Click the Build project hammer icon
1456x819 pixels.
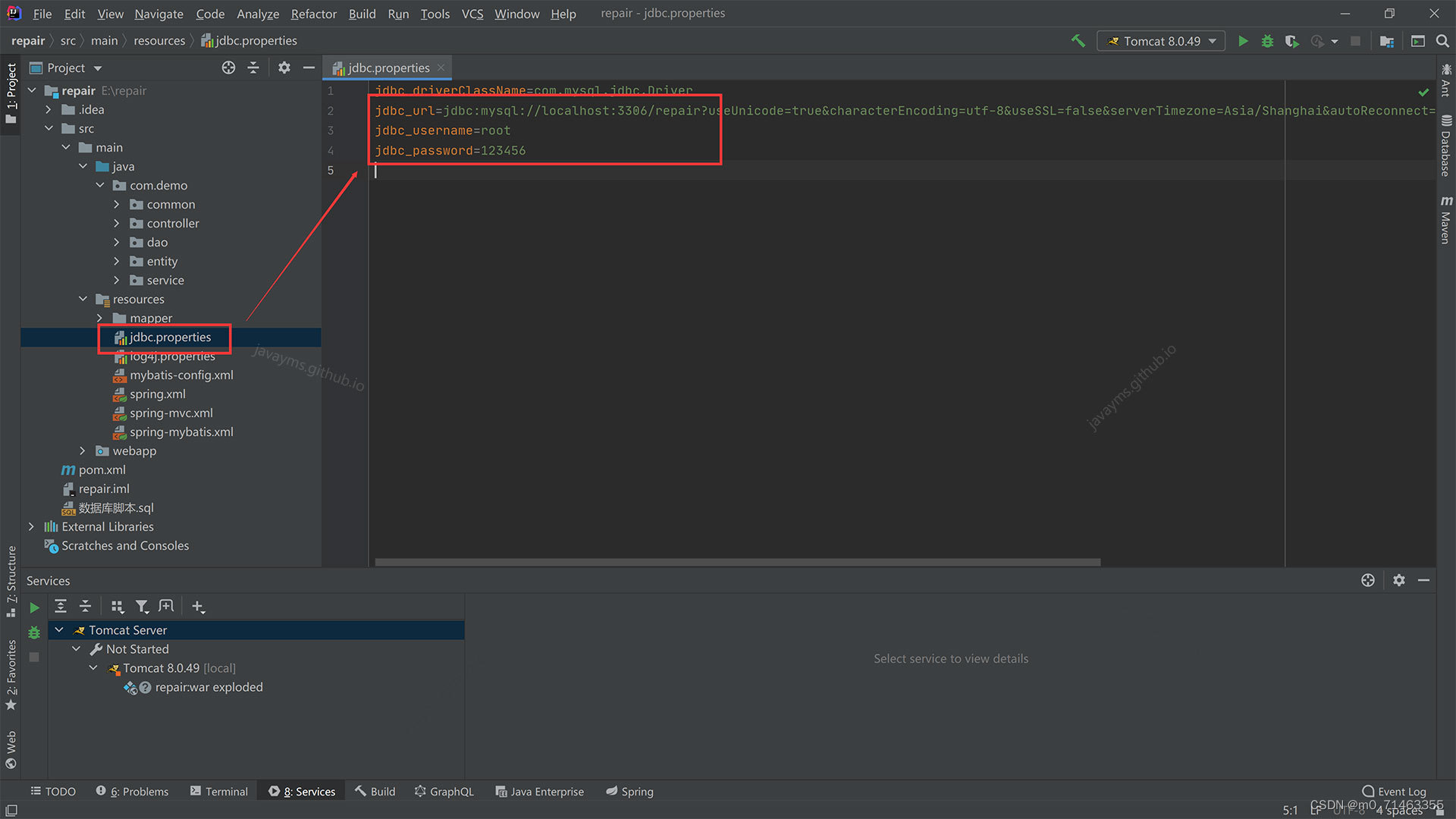pyautogui.click(x=1078, y=41)
